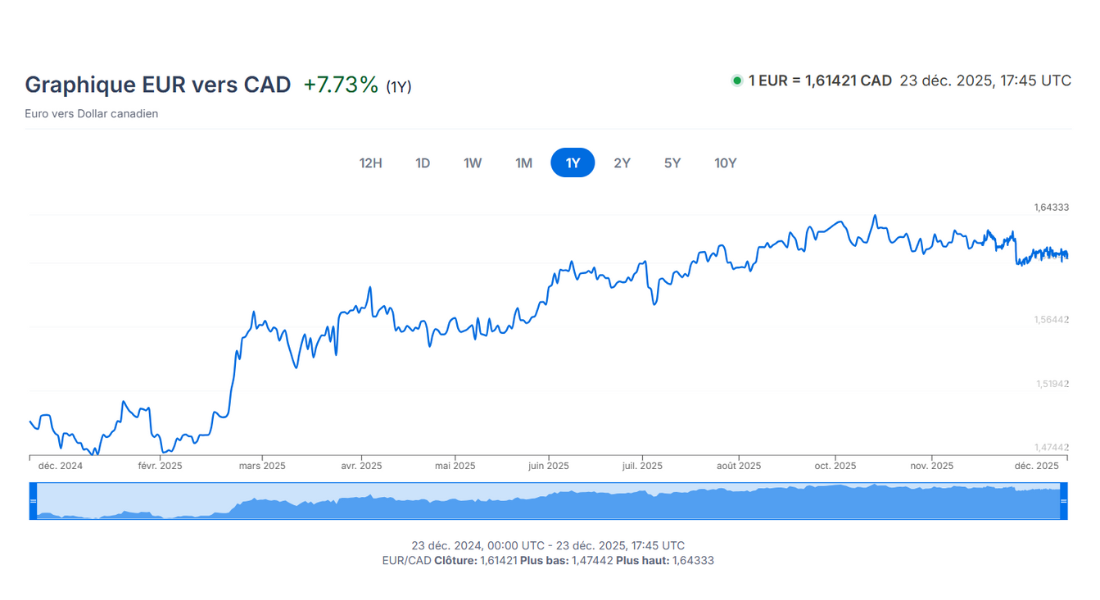Click the juin 2025 axis label

548,466
